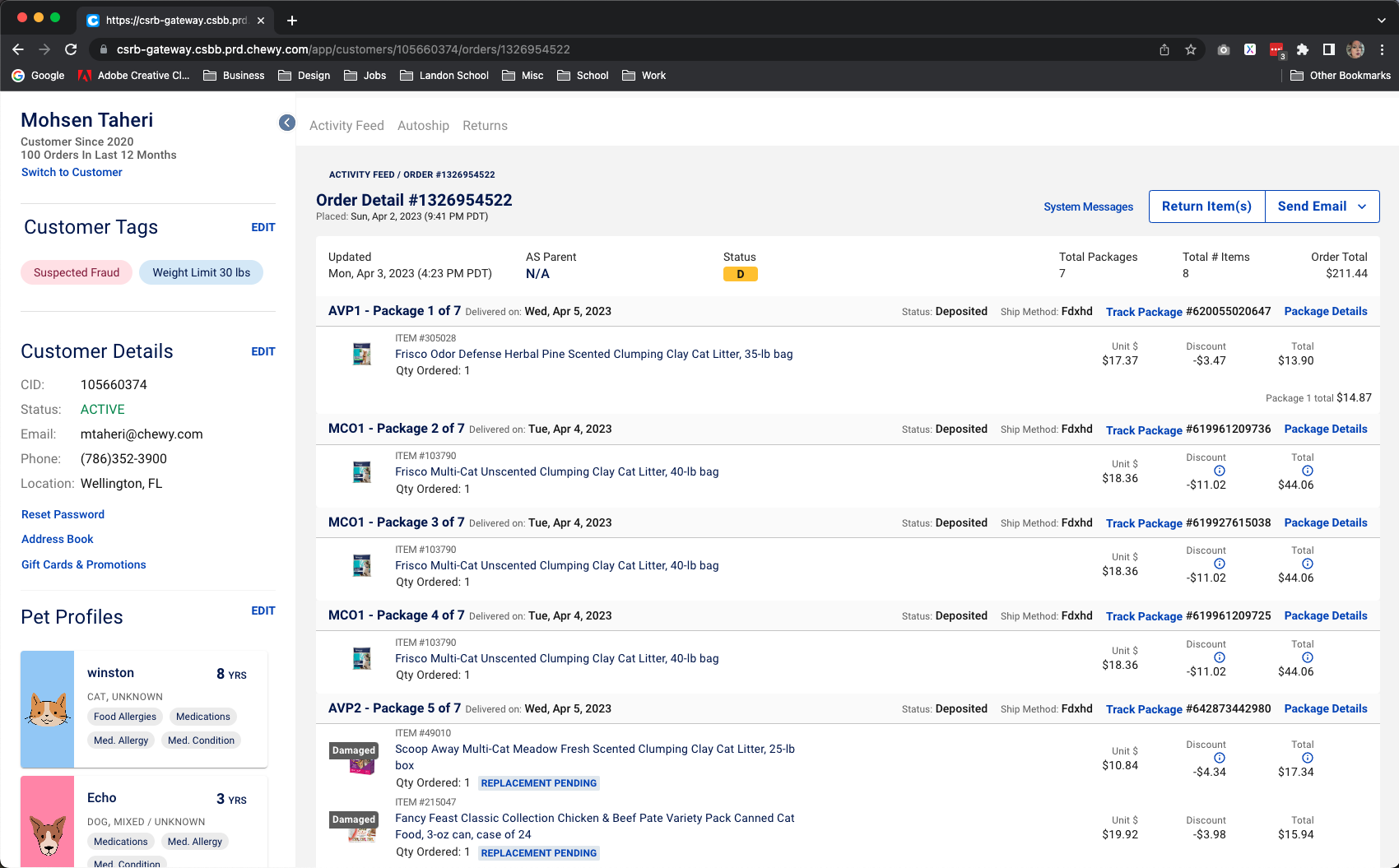Select winston's cat profile picture

tap(48, 709)
